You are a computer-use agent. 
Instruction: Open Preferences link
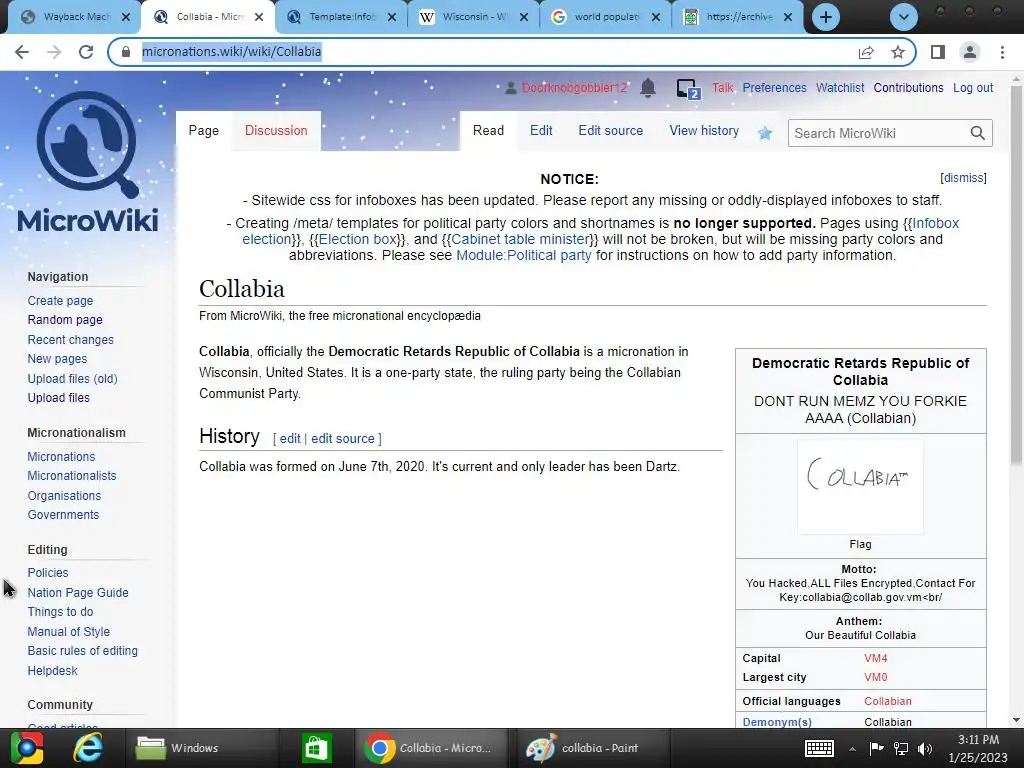pyautogui.click(x=775, y=88)
